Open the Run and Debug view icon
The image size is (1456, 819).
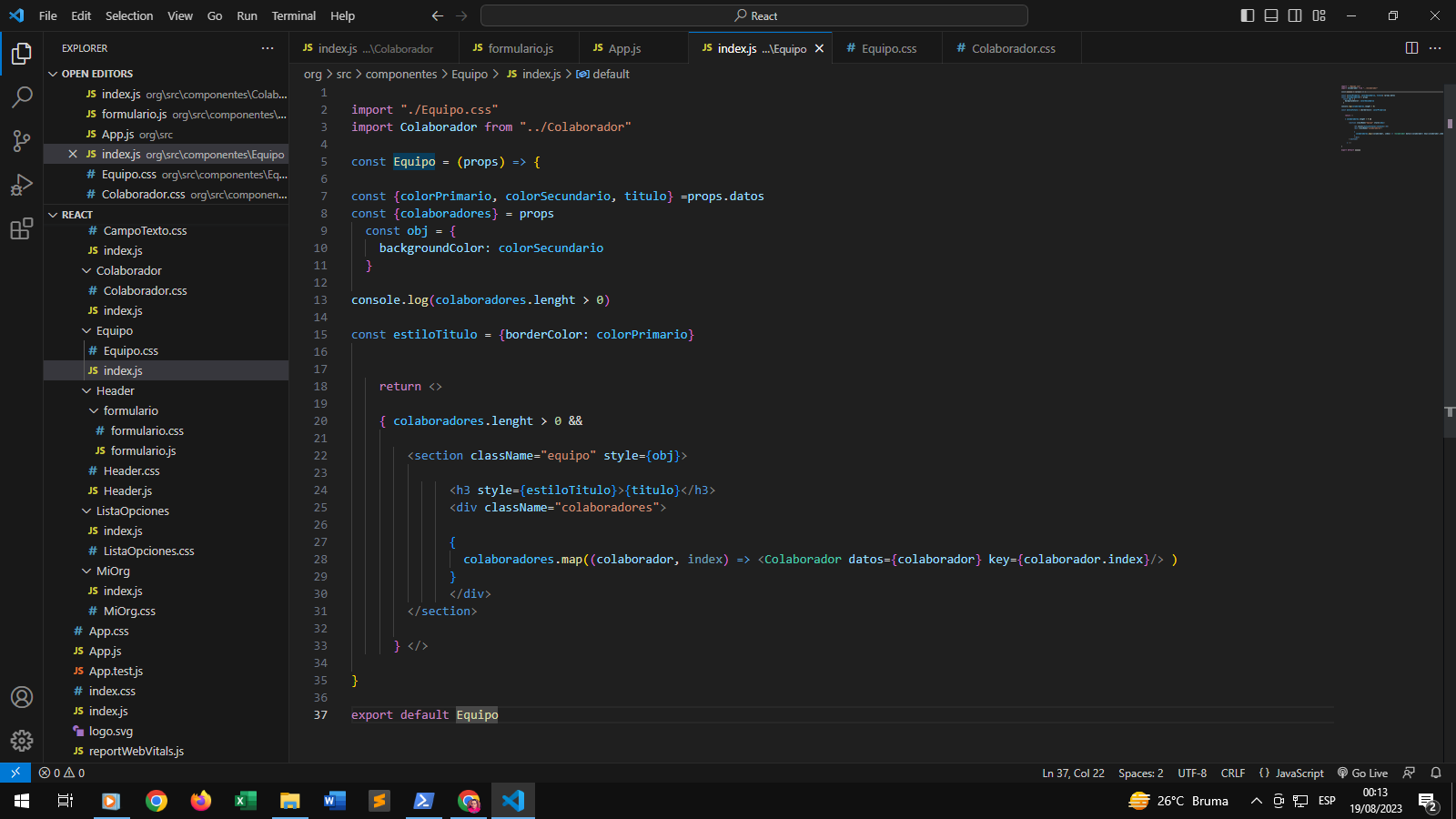22,185
